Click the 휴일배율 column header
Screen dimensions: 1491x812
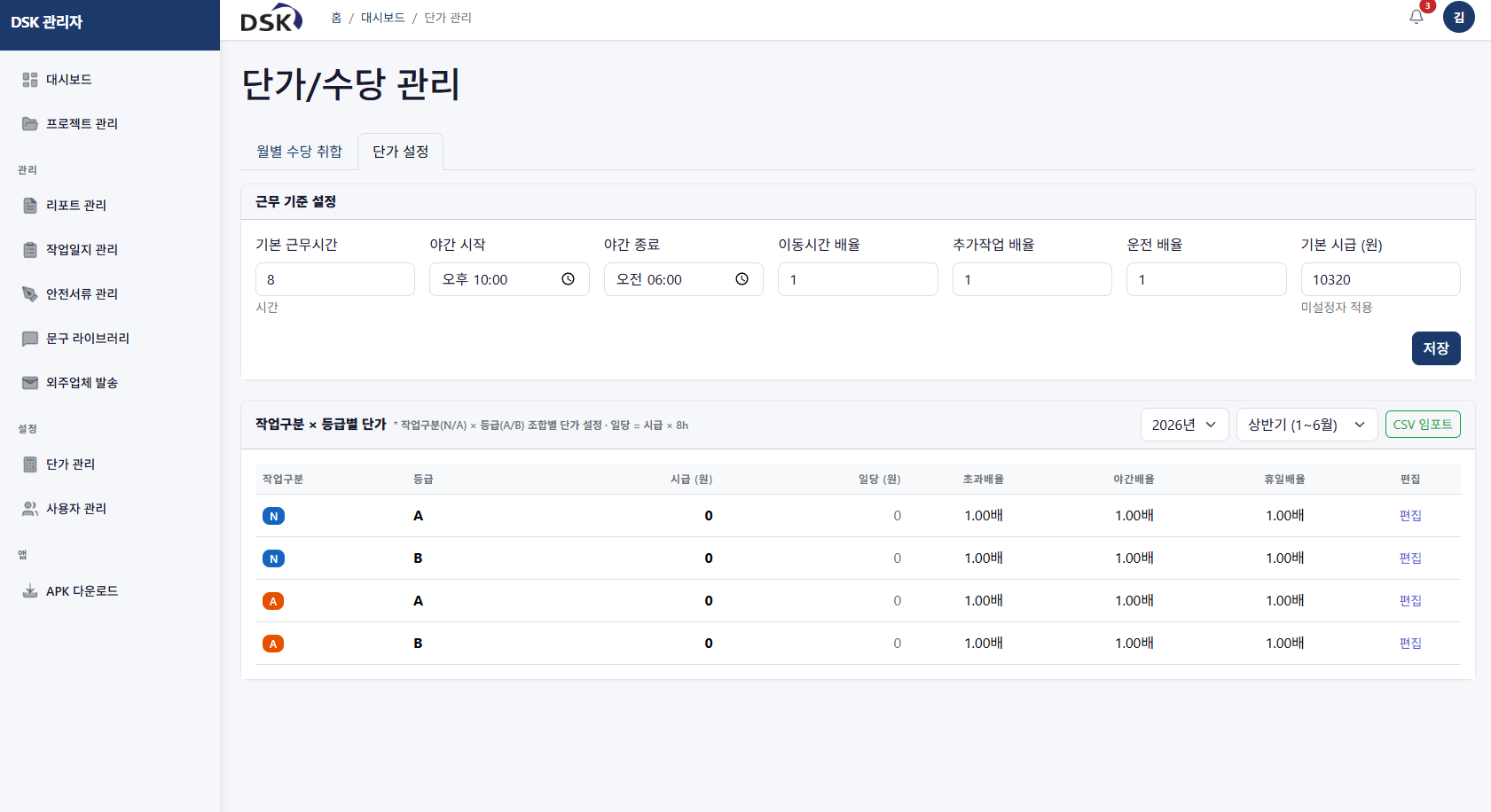(x=1284, y=480)
